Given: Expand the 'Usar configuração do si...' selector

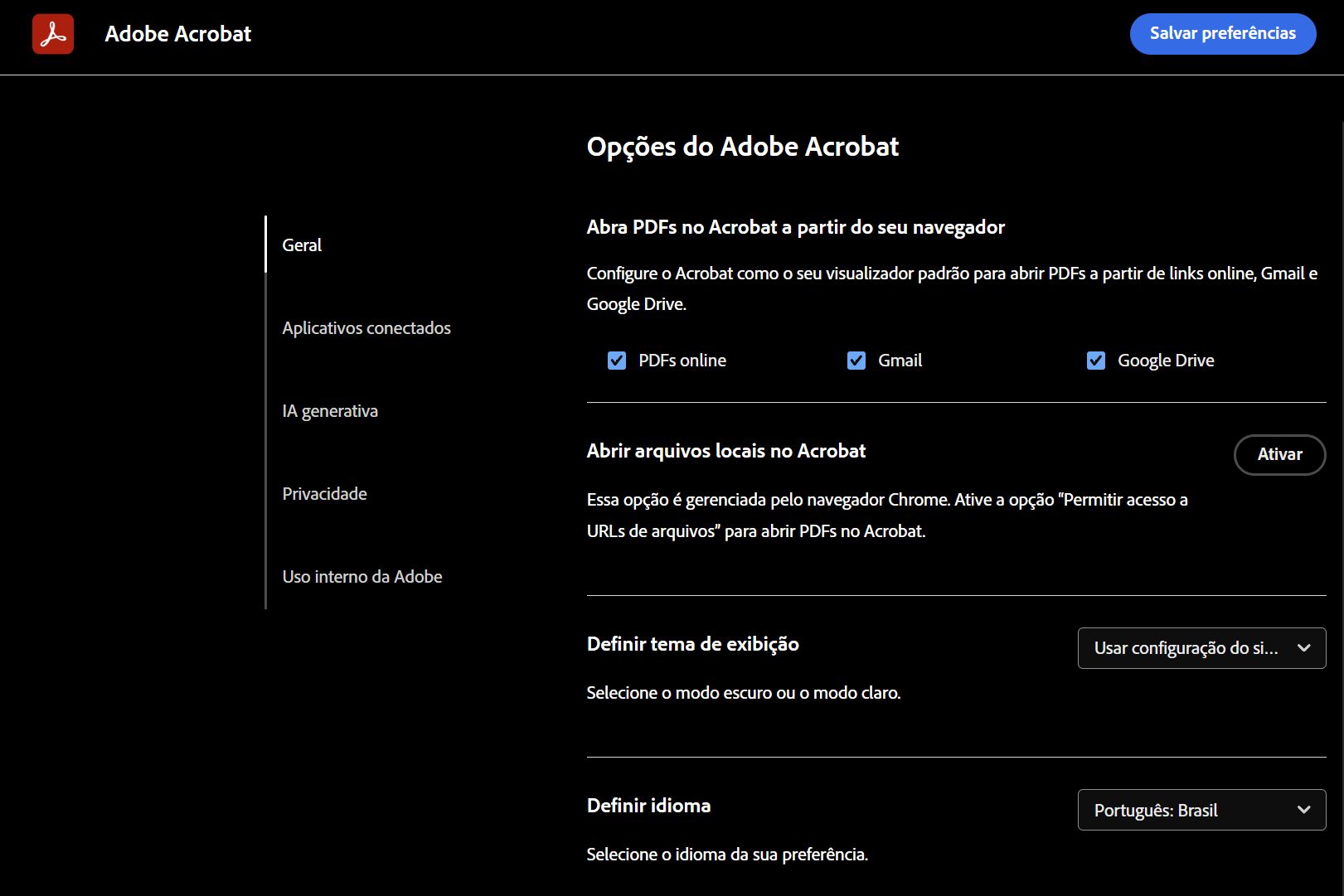Looking at the screenshot, I should tap(1201, 648).
